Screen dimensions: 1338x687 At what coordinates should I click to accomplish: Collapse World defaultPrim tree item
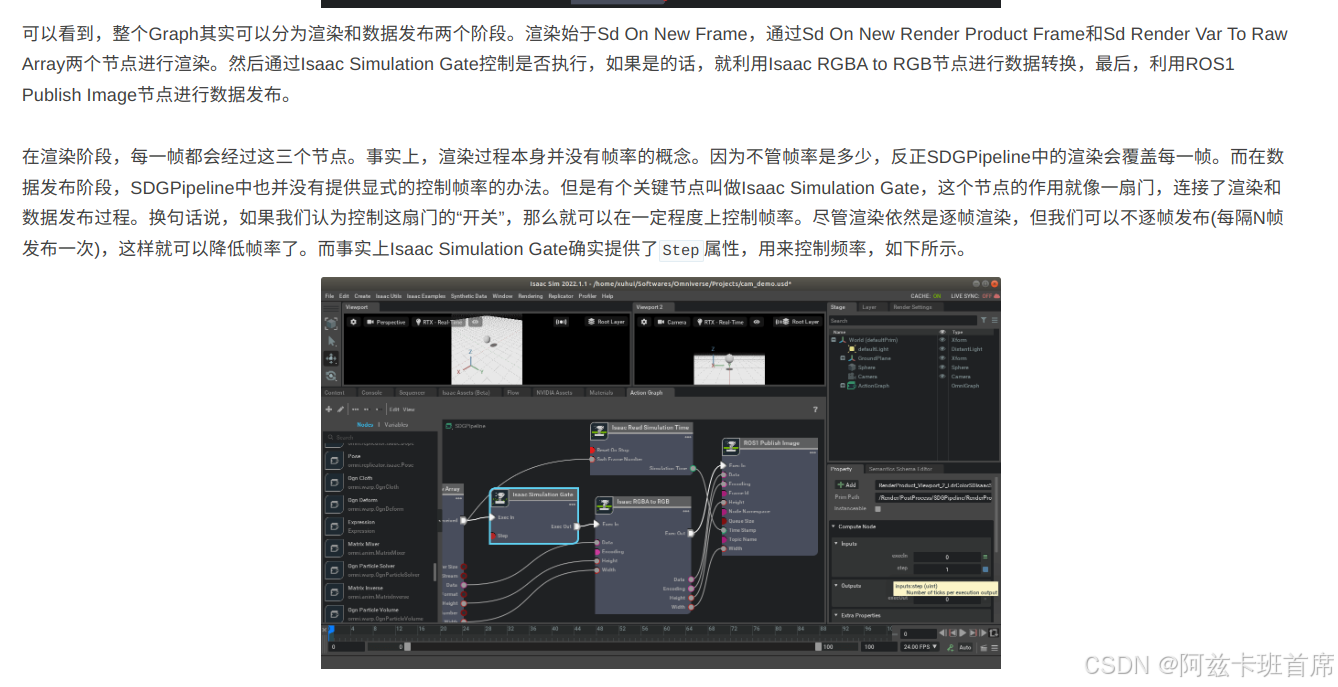pos(833,340)
